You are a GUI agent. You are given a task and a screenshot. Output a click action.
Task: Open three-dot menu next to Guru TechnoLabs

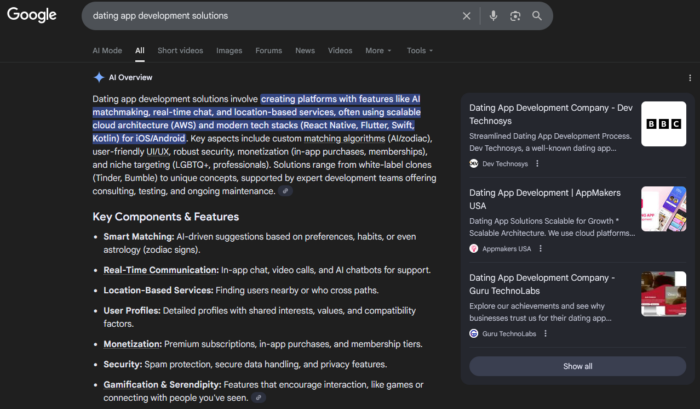pos(545,334)
